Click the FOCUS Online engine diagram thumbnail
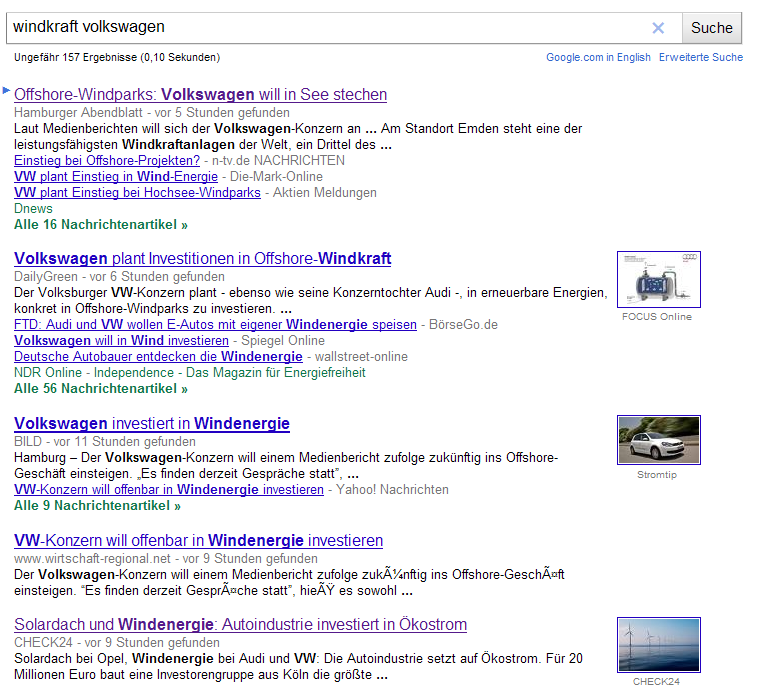775x693 pixels. pos(659,279)
